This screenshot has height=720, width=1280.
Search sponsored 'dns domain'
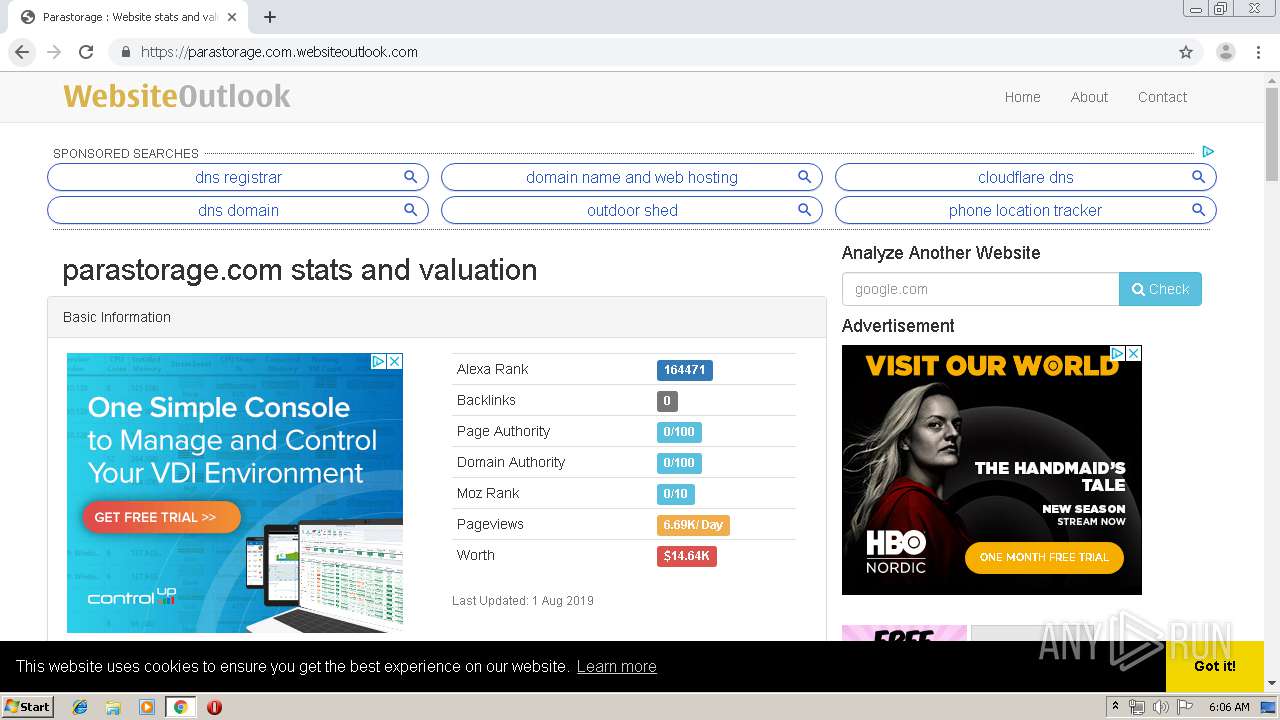[238, 210]
